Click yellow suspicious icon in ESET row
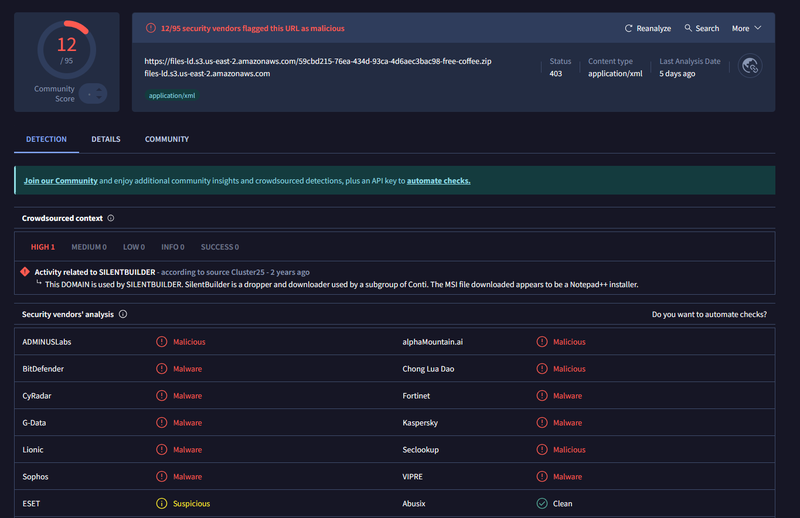The image size is (800, 518). (162, 504)
